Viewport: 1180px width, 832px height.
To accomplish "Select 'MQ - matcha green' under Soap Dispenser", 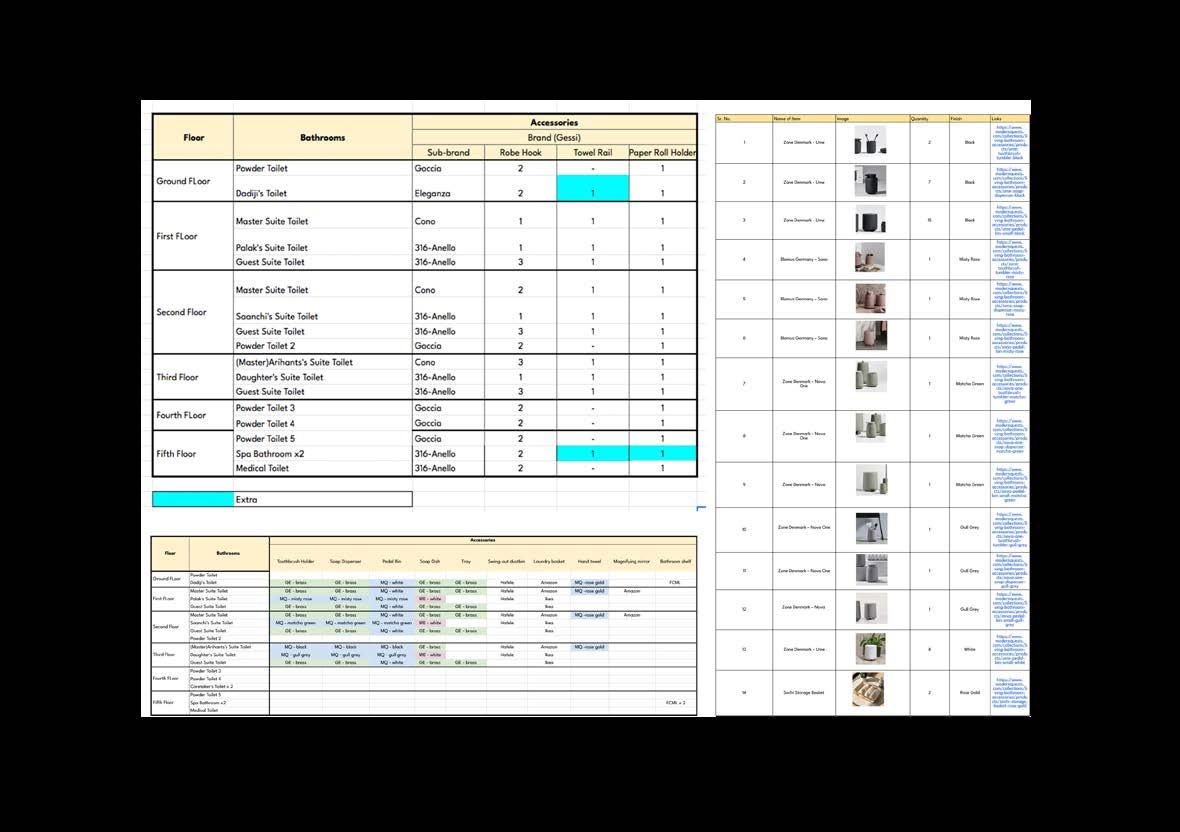I will [x=345, y=623].
